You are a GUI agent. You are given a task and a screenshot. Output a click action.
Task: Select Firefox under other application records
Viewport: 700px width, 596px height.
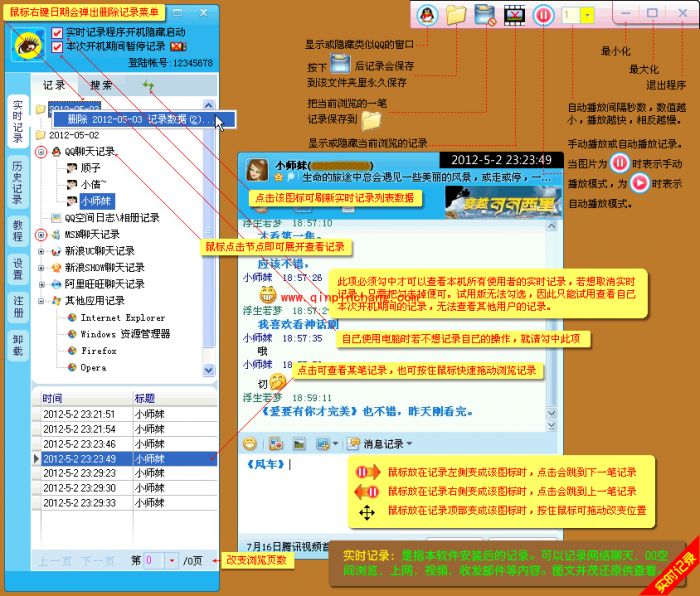click(98, 351)
